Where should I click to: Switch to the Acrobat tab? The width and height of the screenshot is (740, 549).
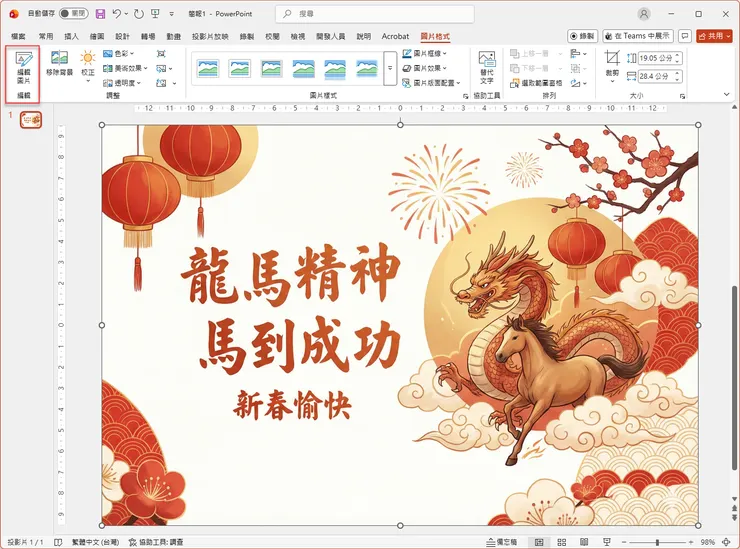(395, 36)
